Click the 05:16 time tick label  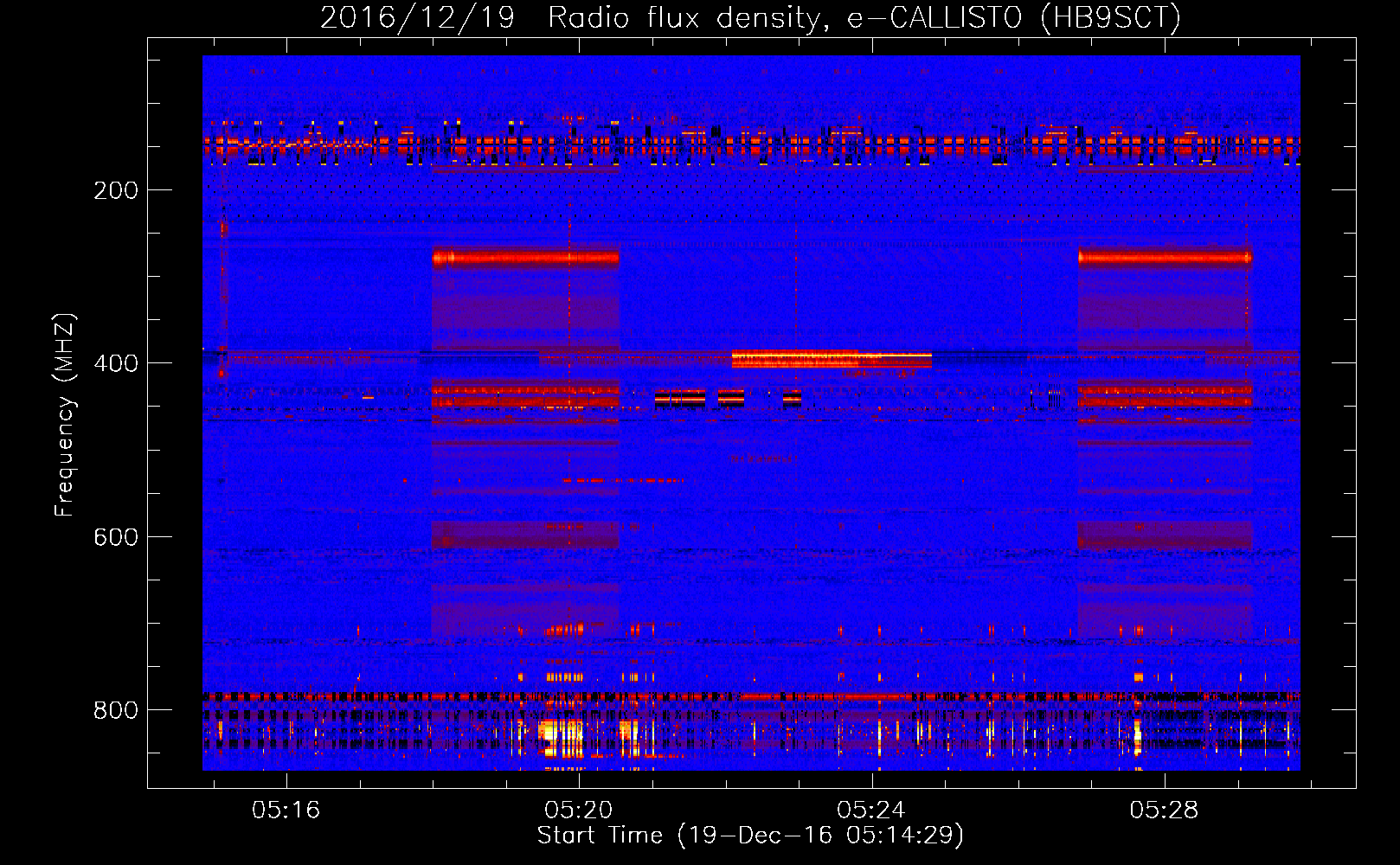[x=286, y=810]
